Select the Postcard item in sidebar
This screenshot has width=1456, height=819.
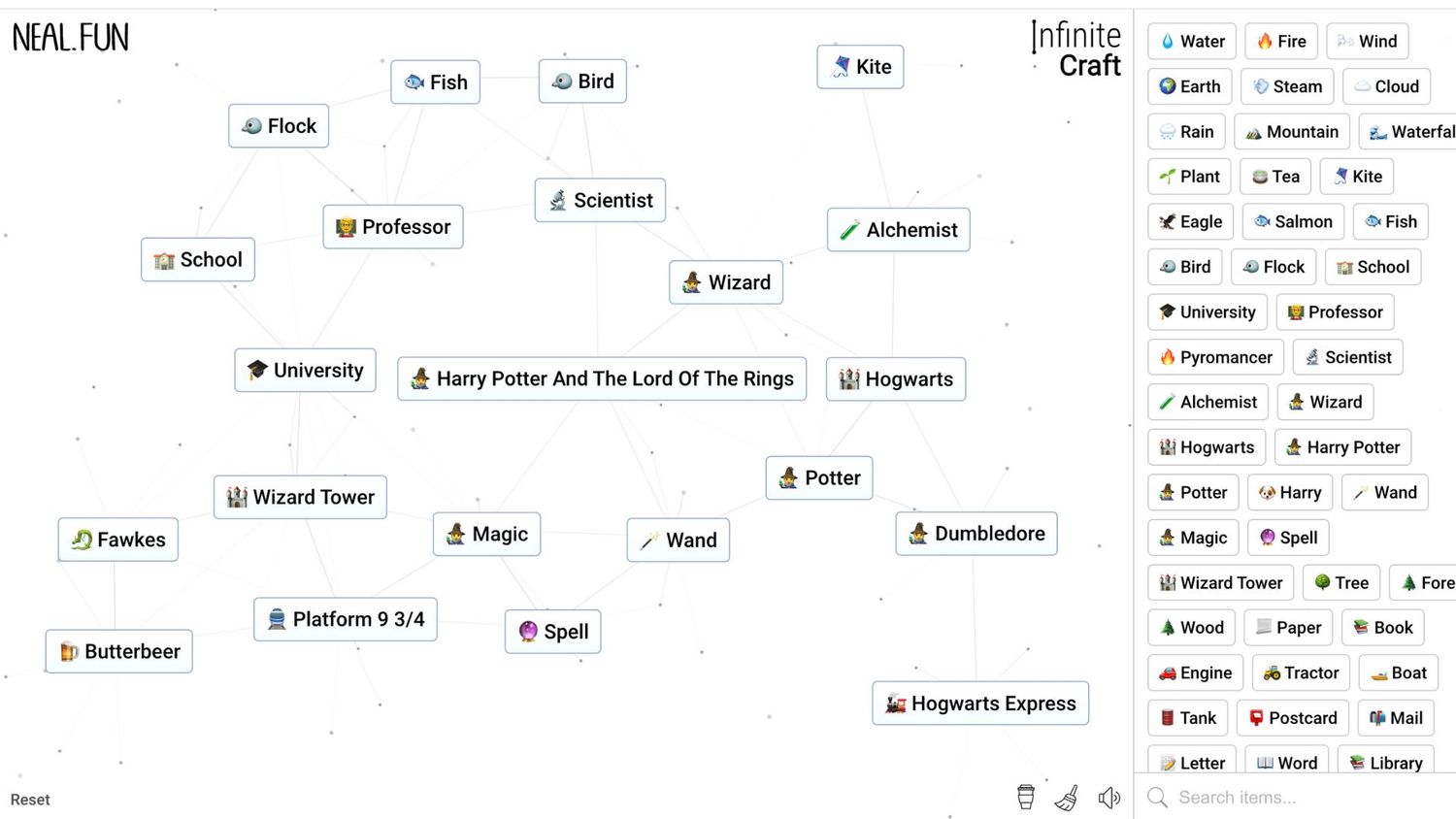pyautogui.click(x=1292, y=718)
